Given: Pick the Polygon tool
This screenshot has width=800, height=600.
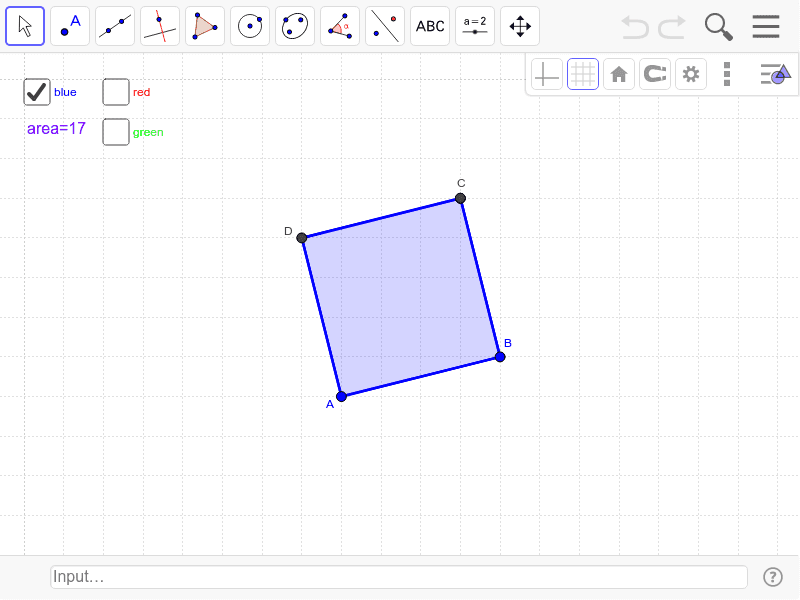Looking at the screenshot, I should click(x=204, y=26).
